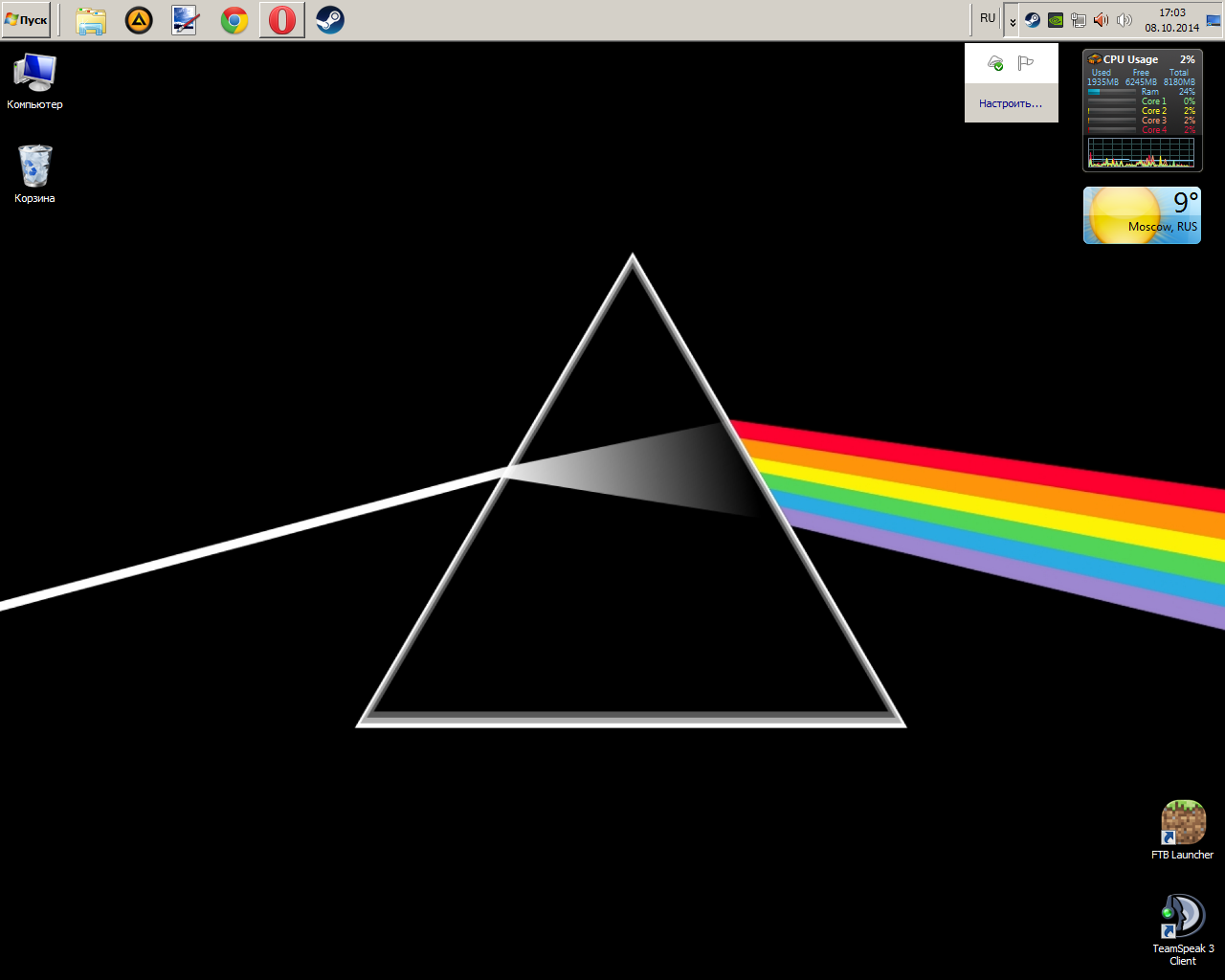Open the grey system volume icon
1225x980 pixels.
(x=1125, y=20)
